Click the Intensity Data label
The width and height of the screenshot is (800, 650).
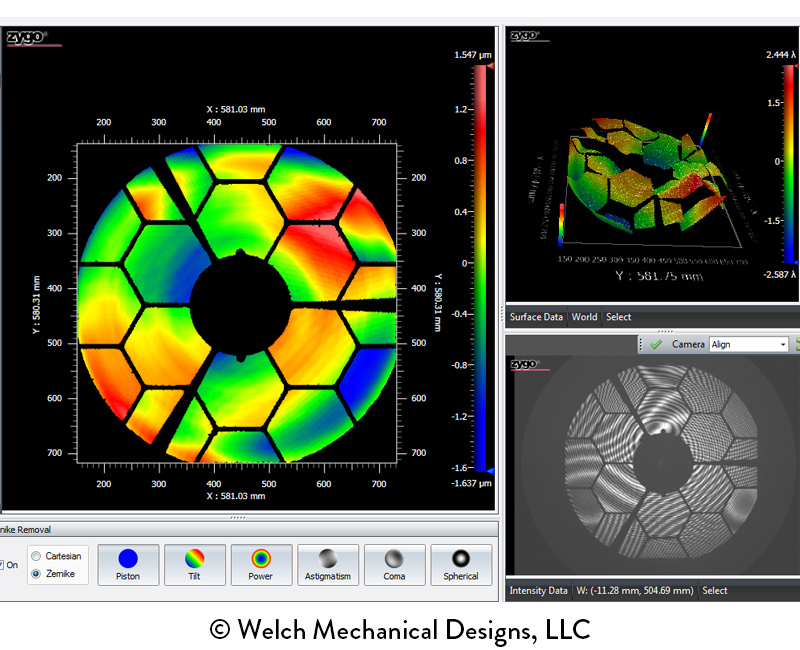pyautogui.click(x=539, y=591)
